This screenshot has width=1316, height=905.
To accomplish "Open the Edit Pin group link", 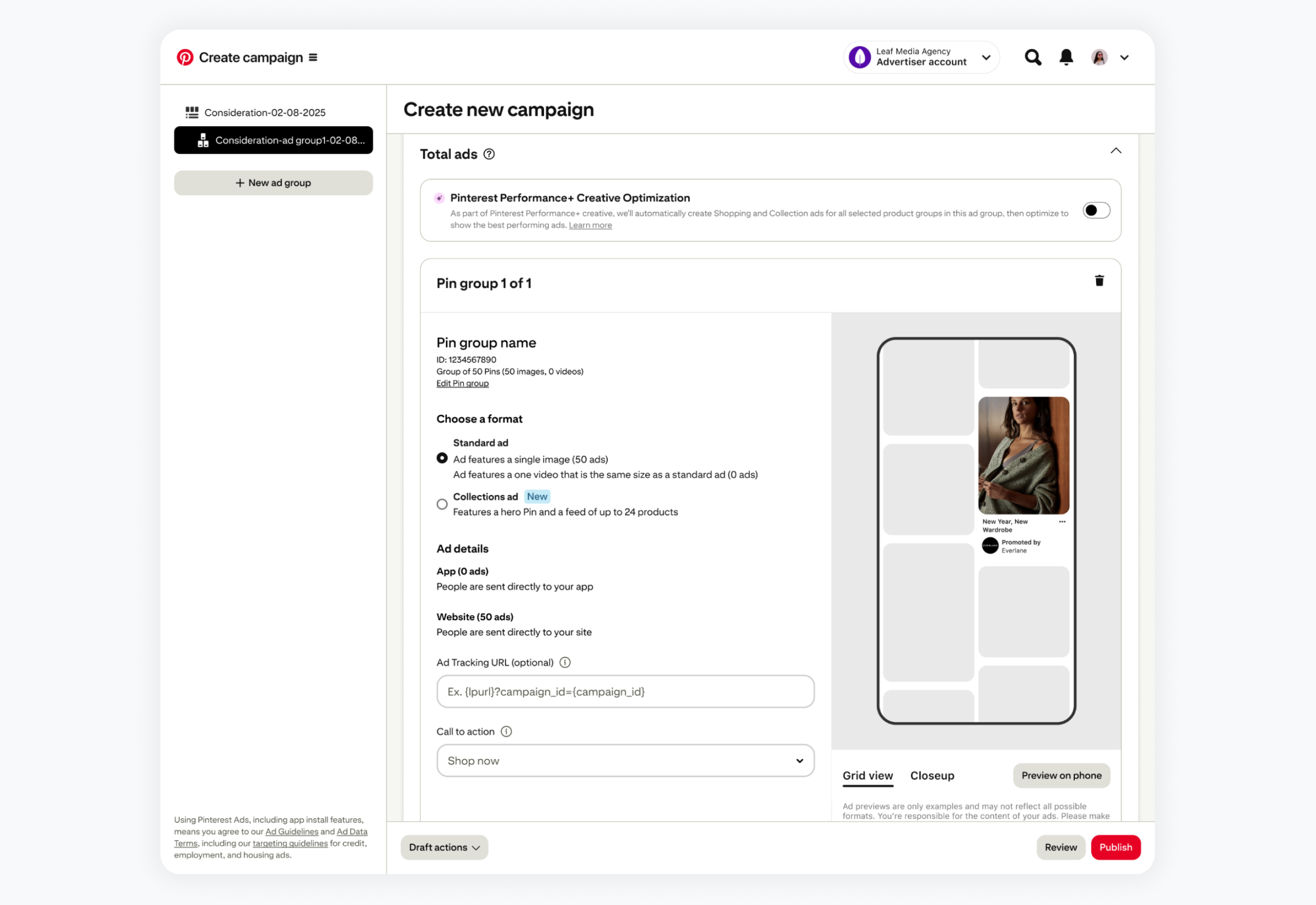I will pyautogui.click(x=462, y=383).
